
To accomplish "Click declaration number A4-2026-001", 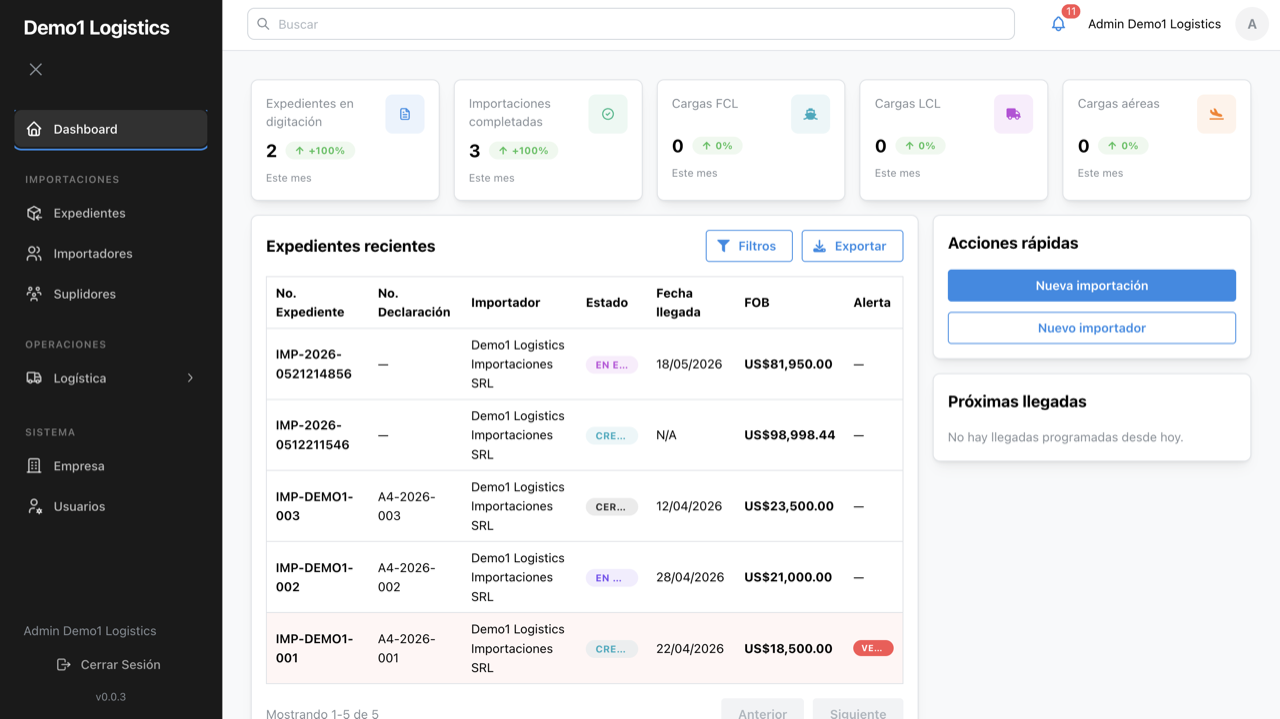I will 406,648.
